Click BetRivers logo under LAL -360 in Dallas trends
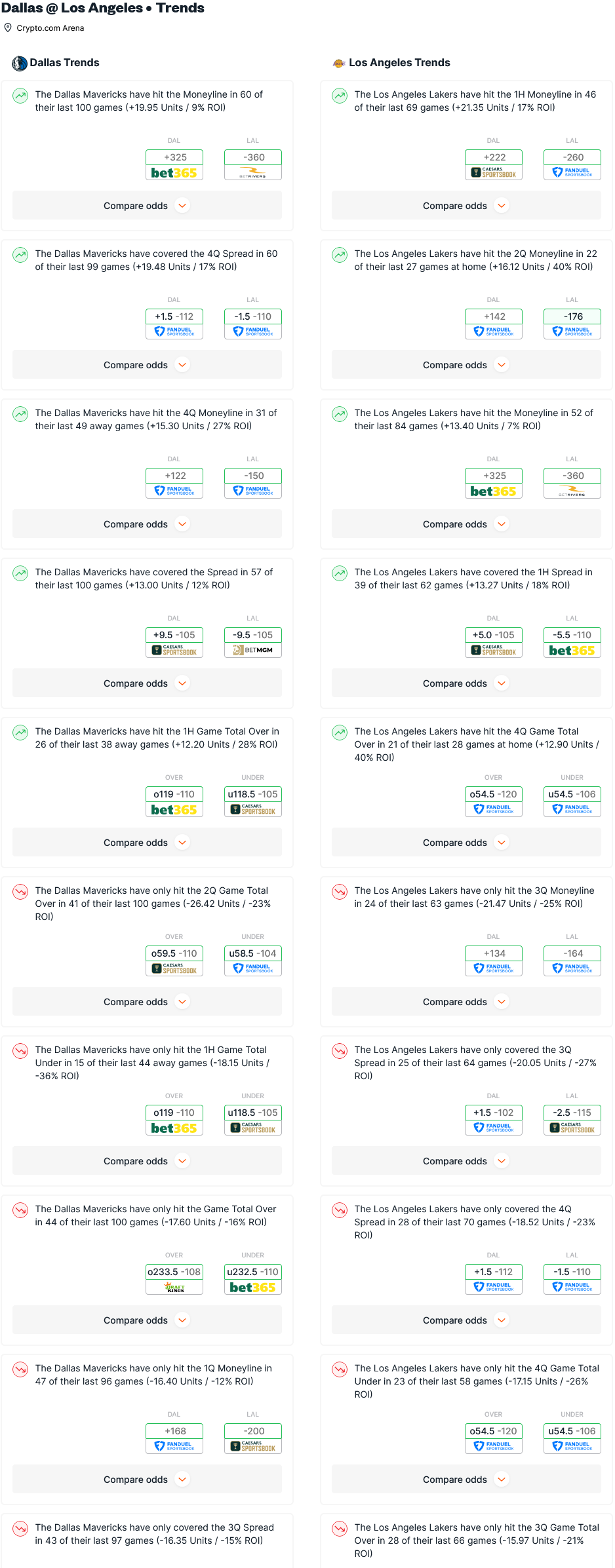The width and height of the screenshot is (615, 1568). pos(252,173)
